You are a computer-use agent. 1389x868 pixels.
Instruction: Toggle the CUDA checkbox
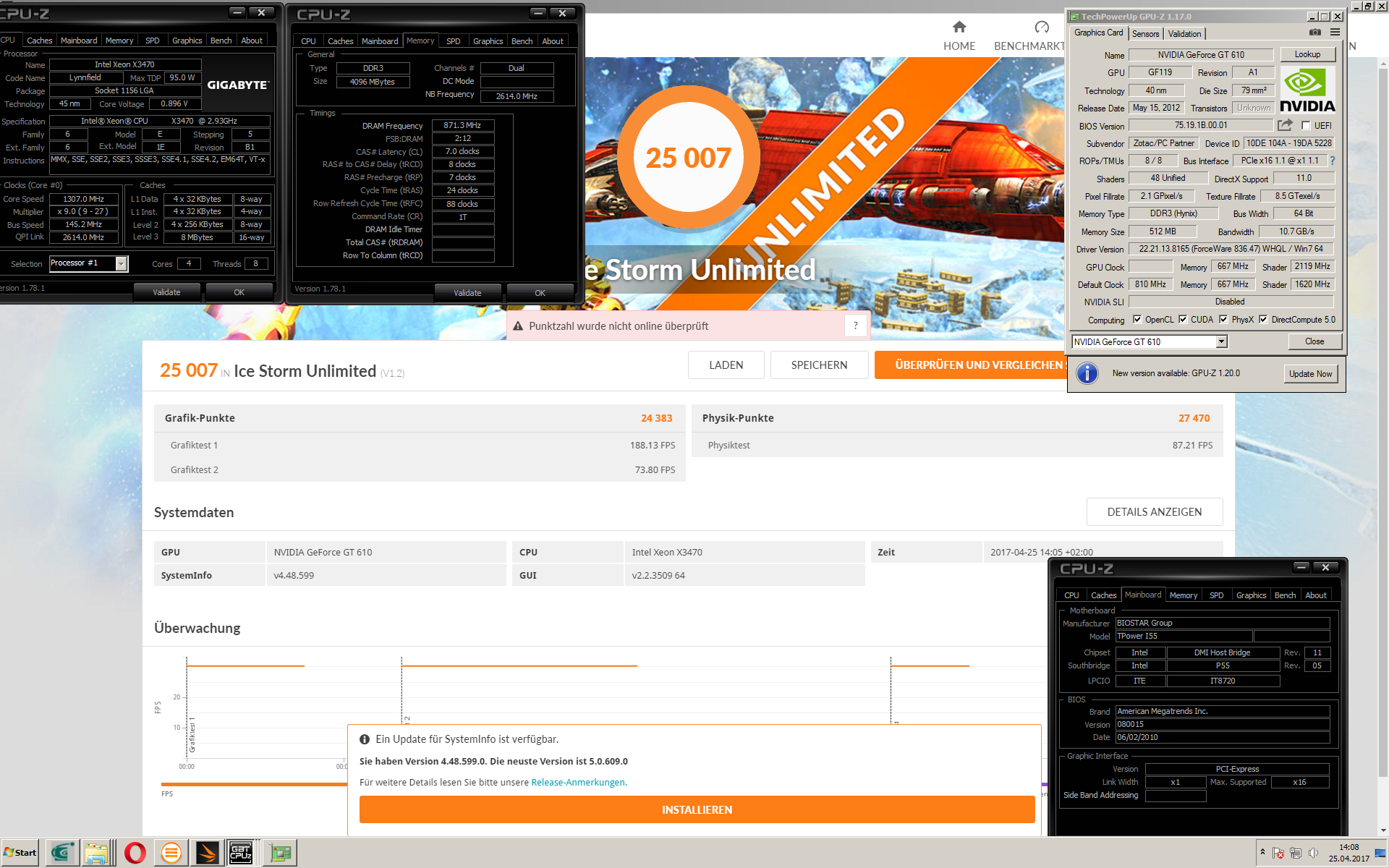point(1183,319)
